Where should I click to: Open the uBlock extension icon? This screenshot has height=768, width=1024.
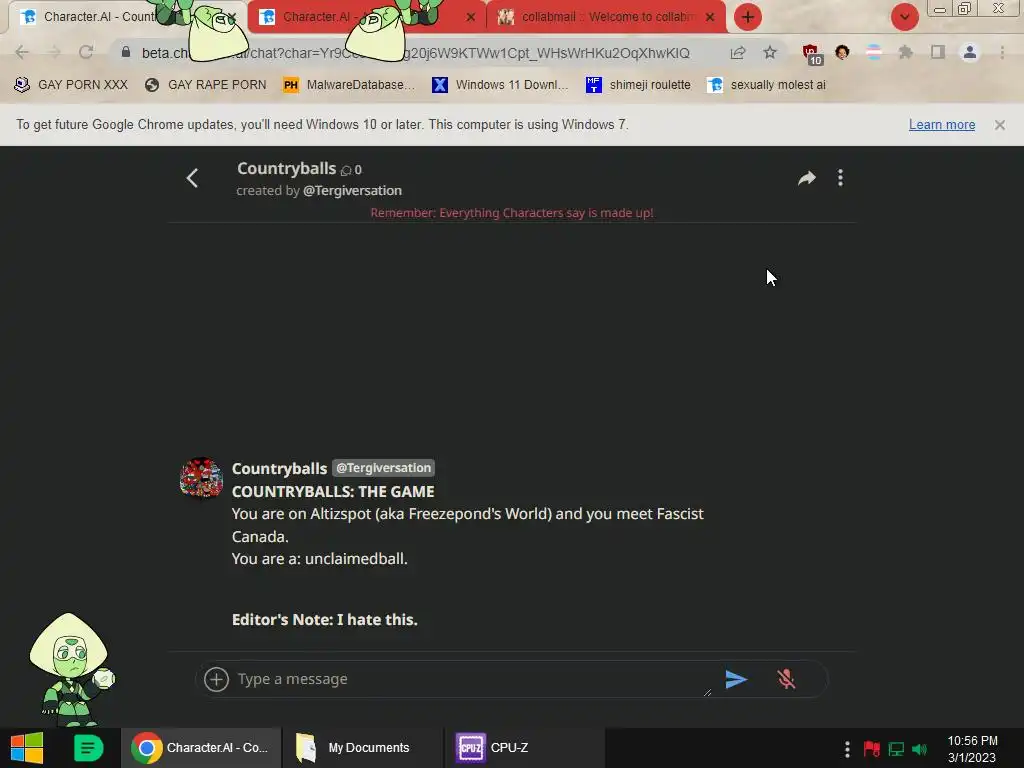[812, 54]
